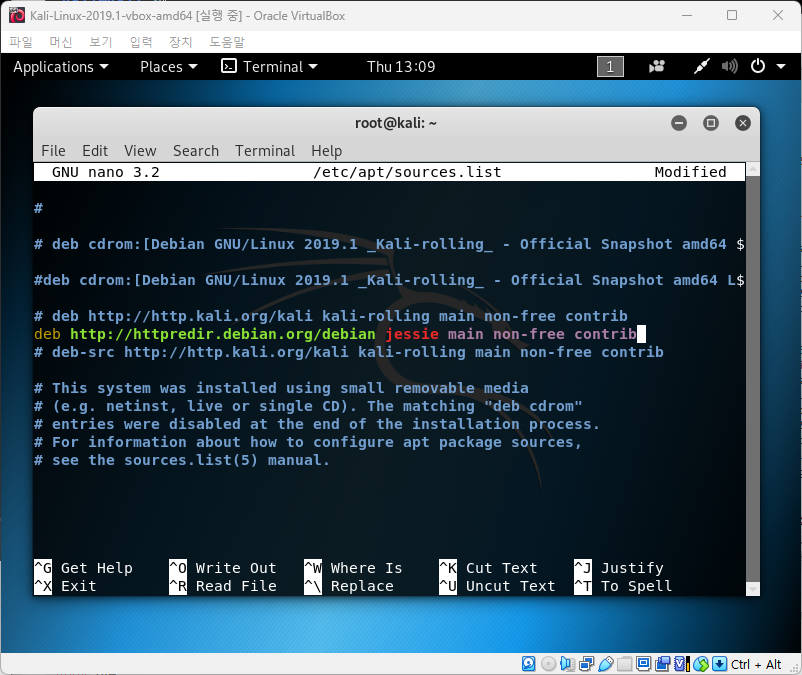
Task: Close the root@kali terminal window
Action: click(x=743, y=123)
